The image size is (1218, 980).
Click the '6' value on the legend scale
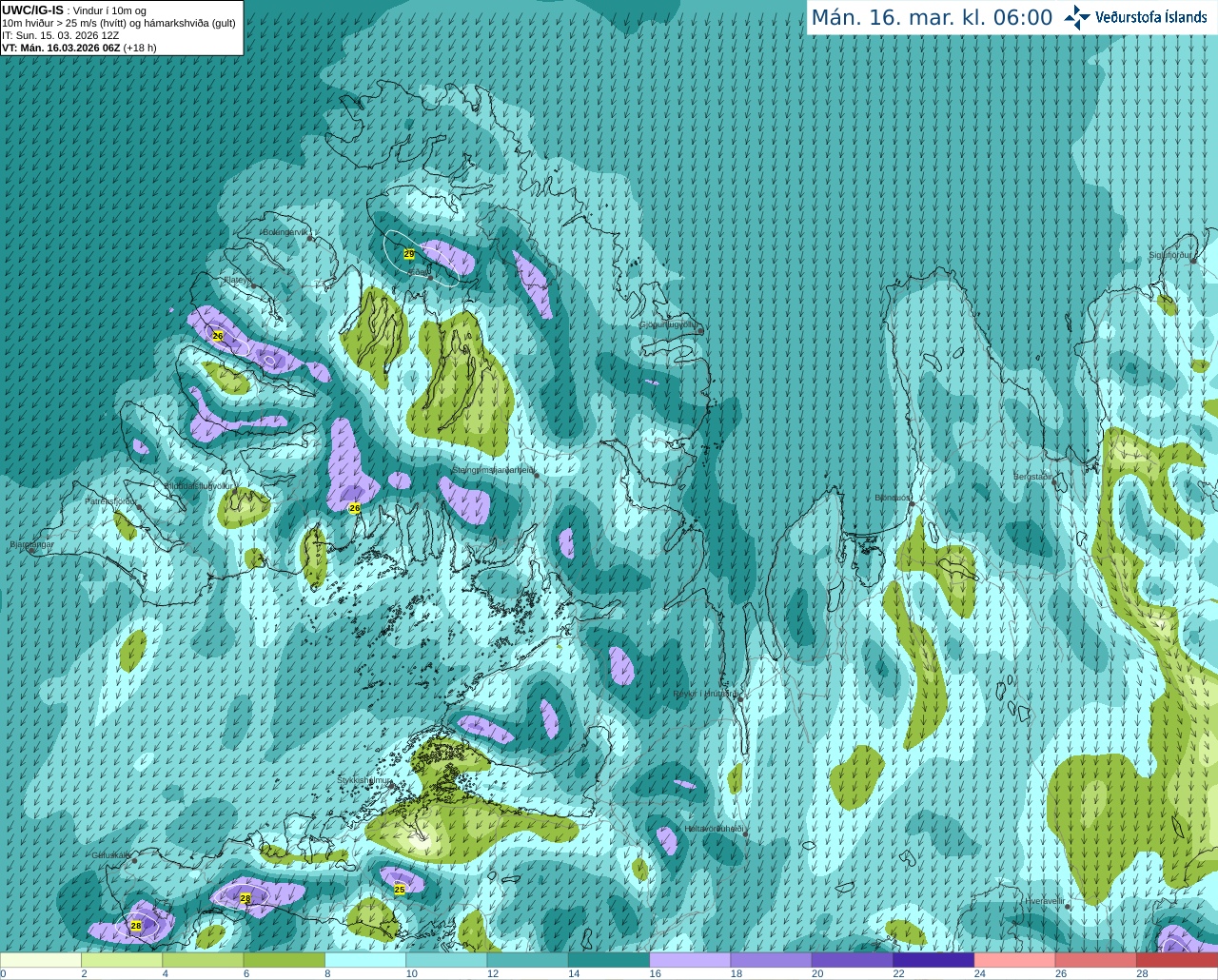[246, 973]
